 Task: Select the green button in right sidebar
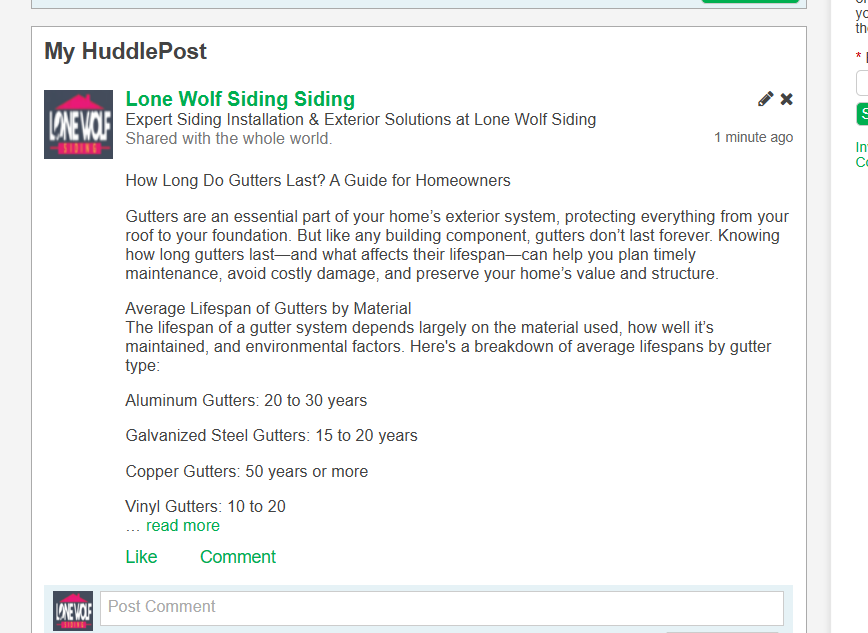coord(862,114)
